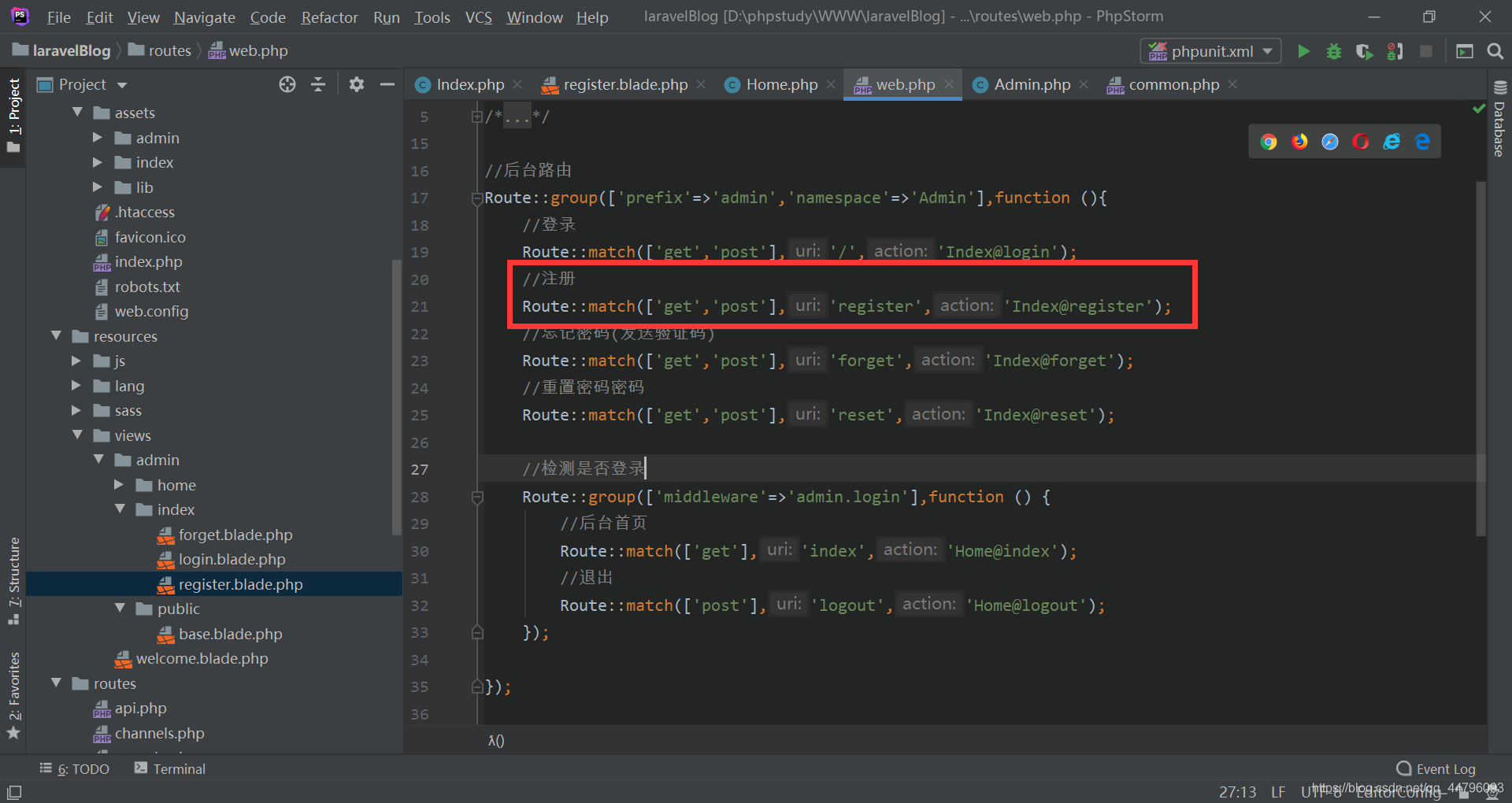The width and height of the screenshot is (1512, 803).
Task: Run with coverage shield icon
Action: pyautogui.click(x=1364, y=51)
